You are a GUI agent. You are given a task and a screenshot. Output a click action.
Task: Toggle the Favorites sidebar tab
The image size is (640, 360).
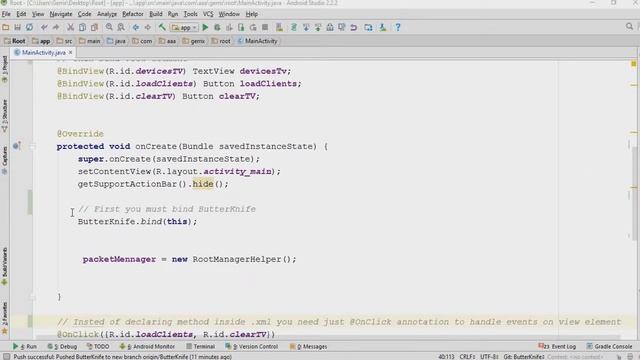pyautogui.click(x=4, y=318)
